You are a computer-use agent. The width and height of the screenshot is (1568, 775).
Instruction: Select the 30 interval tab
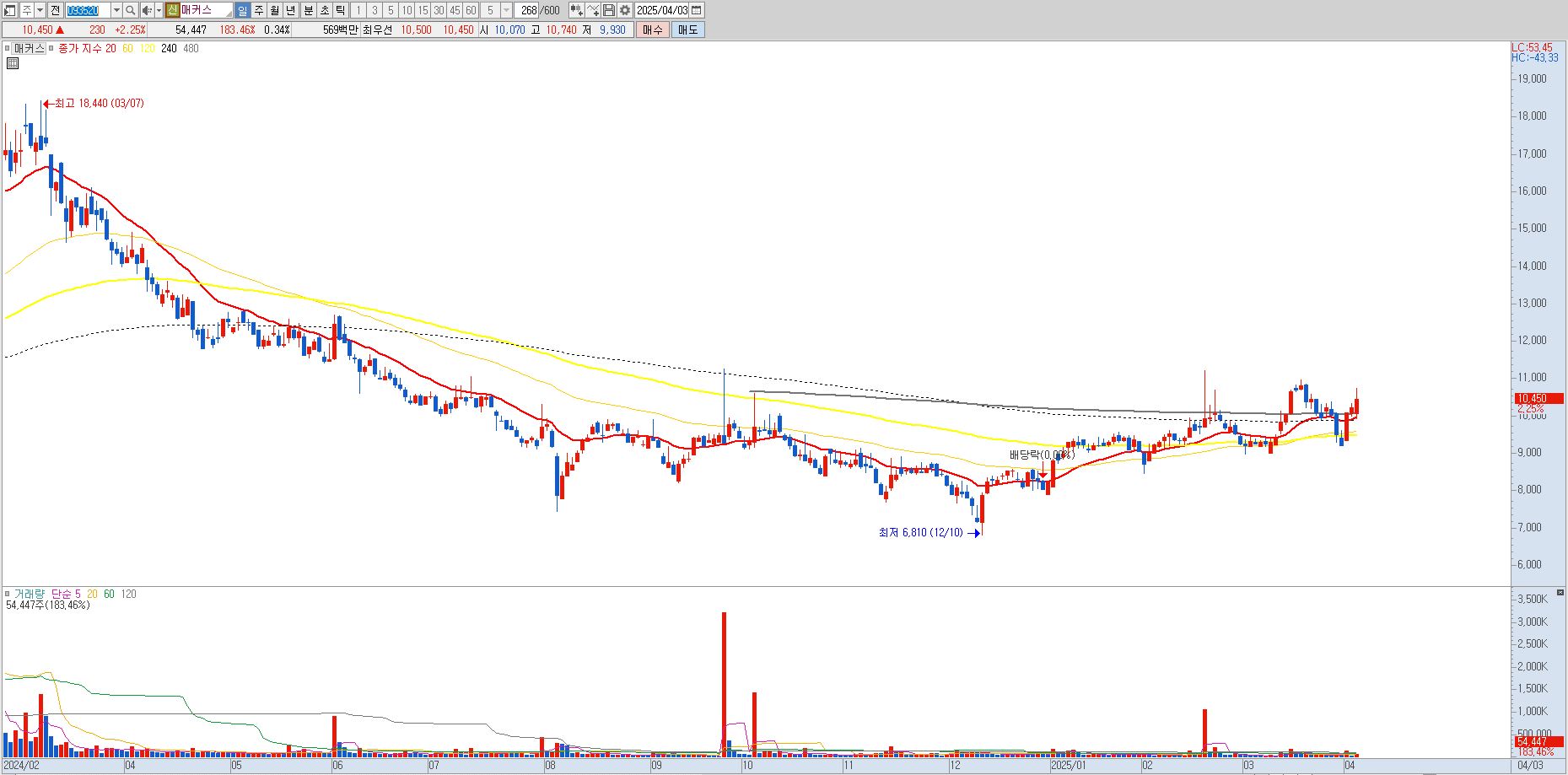click(439, 10)
